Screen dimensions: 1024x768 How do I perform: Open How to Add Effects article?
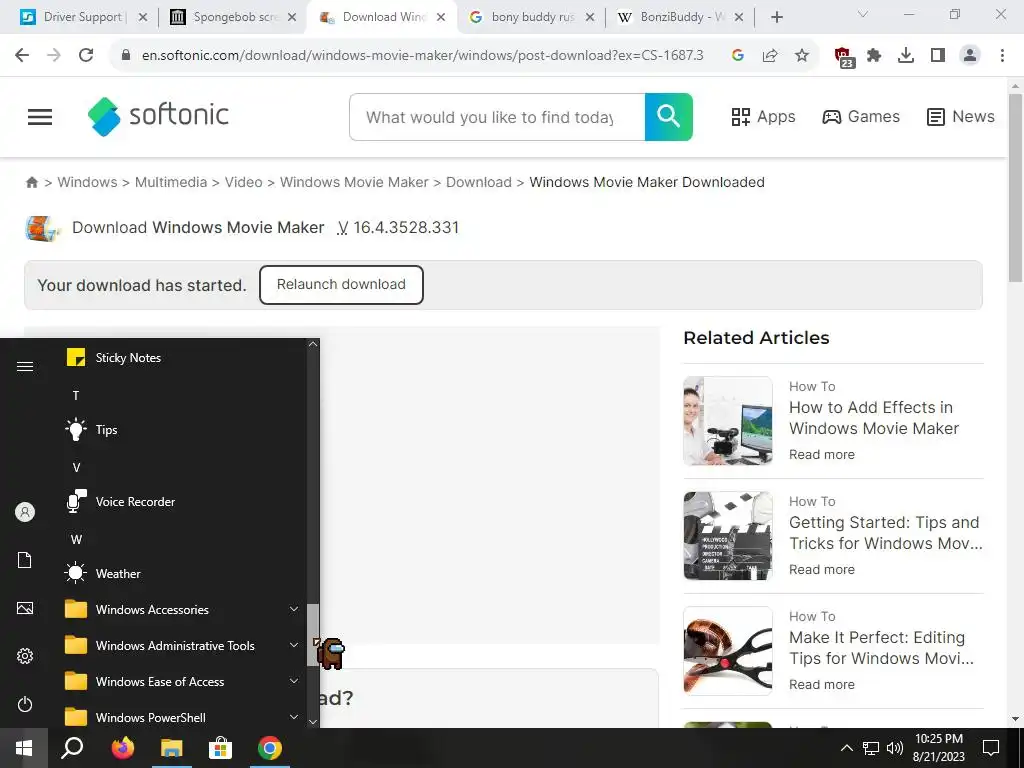coord(874,418)
